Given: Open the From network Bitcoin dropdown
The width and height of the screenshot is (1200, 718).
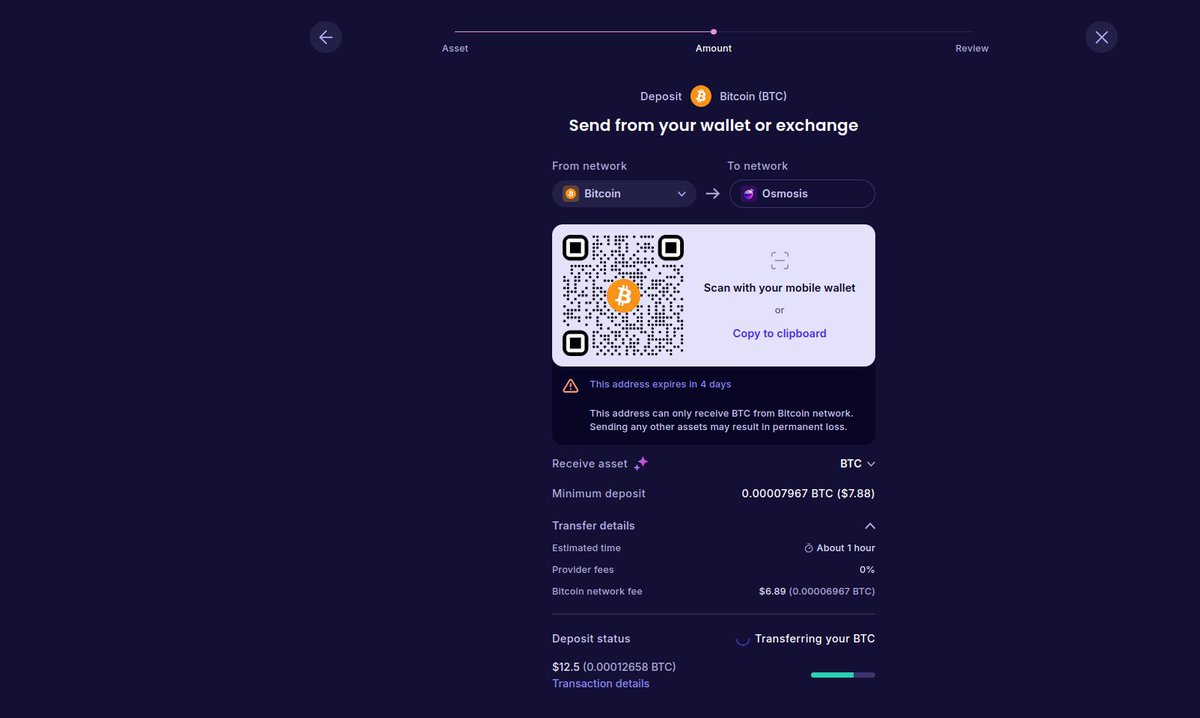Looking at the screenshot, I should [x=624, y=193].
